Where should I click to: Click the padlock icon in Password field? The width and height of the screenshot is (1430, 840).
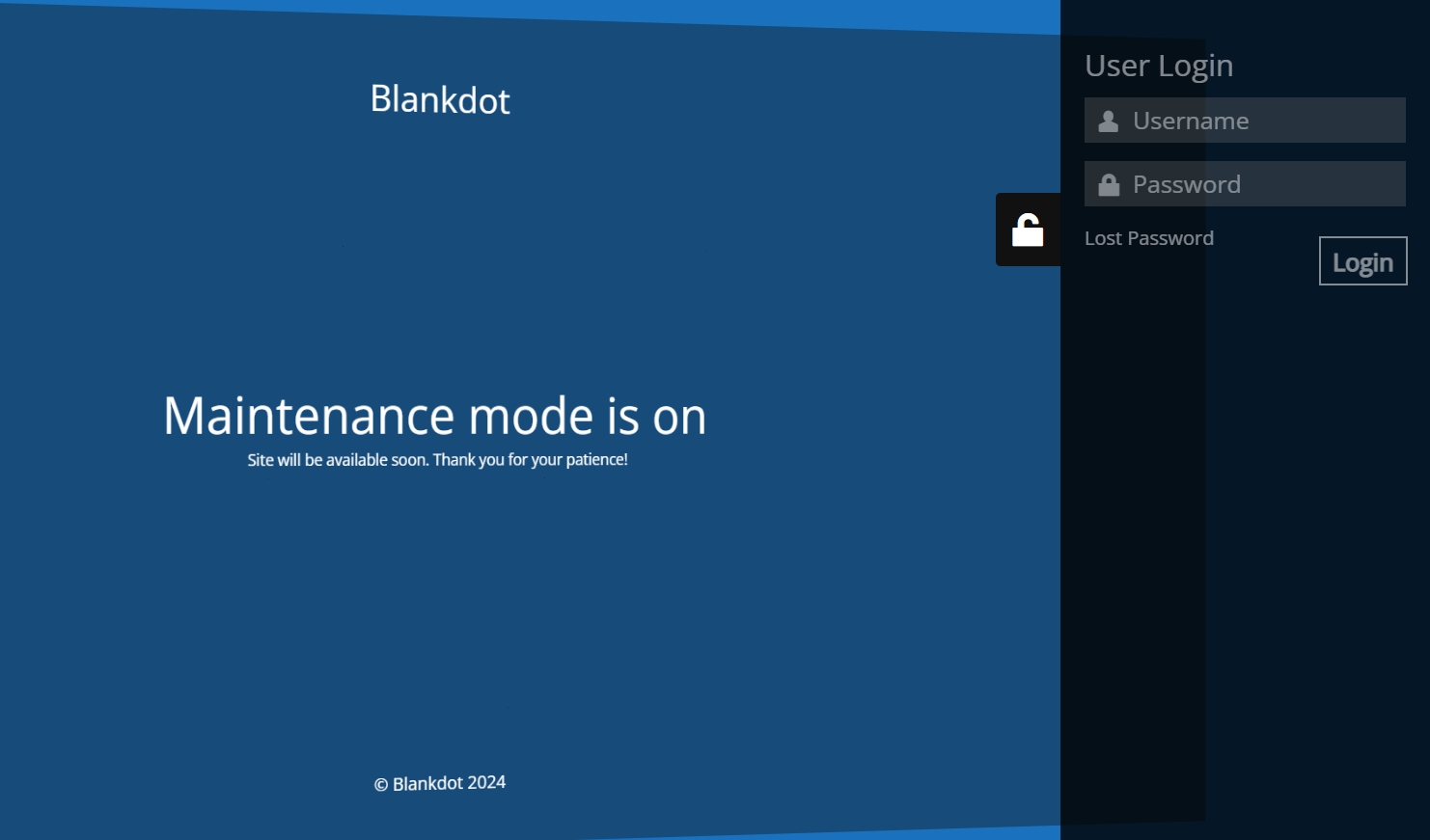point(1109,184)
